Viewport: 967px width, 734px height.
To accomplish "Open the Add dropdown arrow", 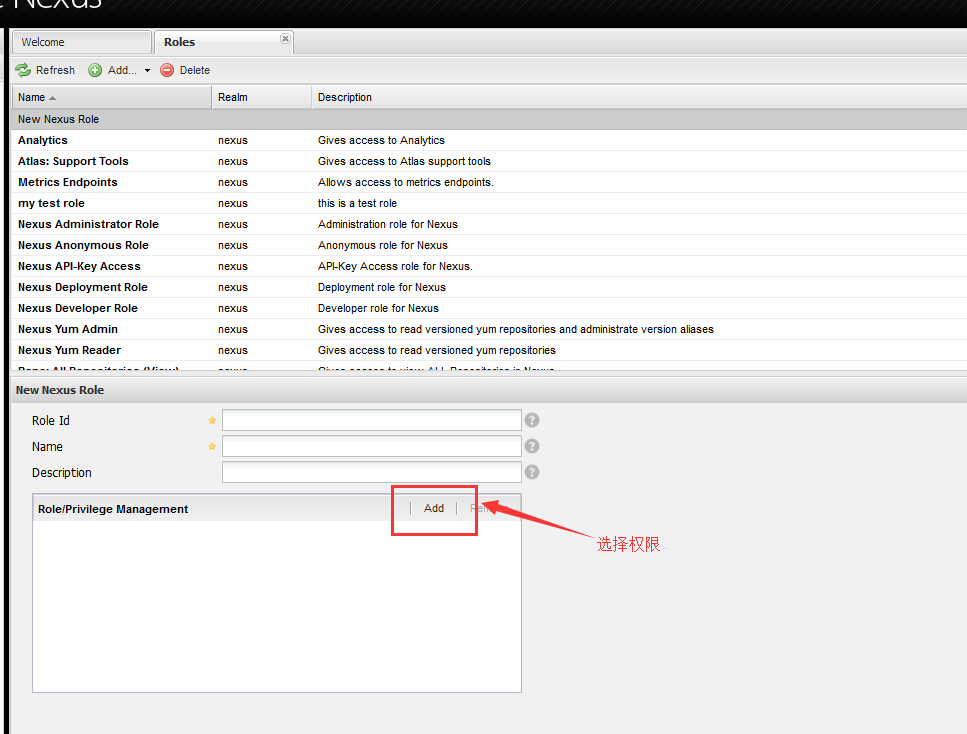I will click(x=147, y=70).
